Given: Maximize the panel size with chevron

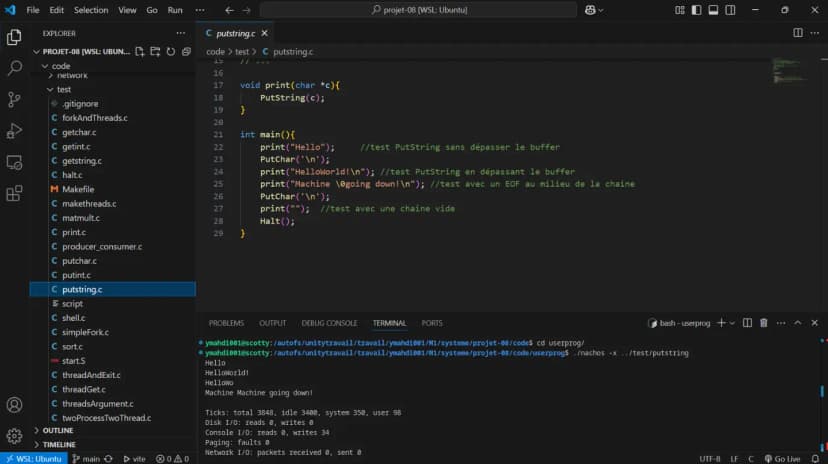Looking at the screenshot, I should click(798, 323).
